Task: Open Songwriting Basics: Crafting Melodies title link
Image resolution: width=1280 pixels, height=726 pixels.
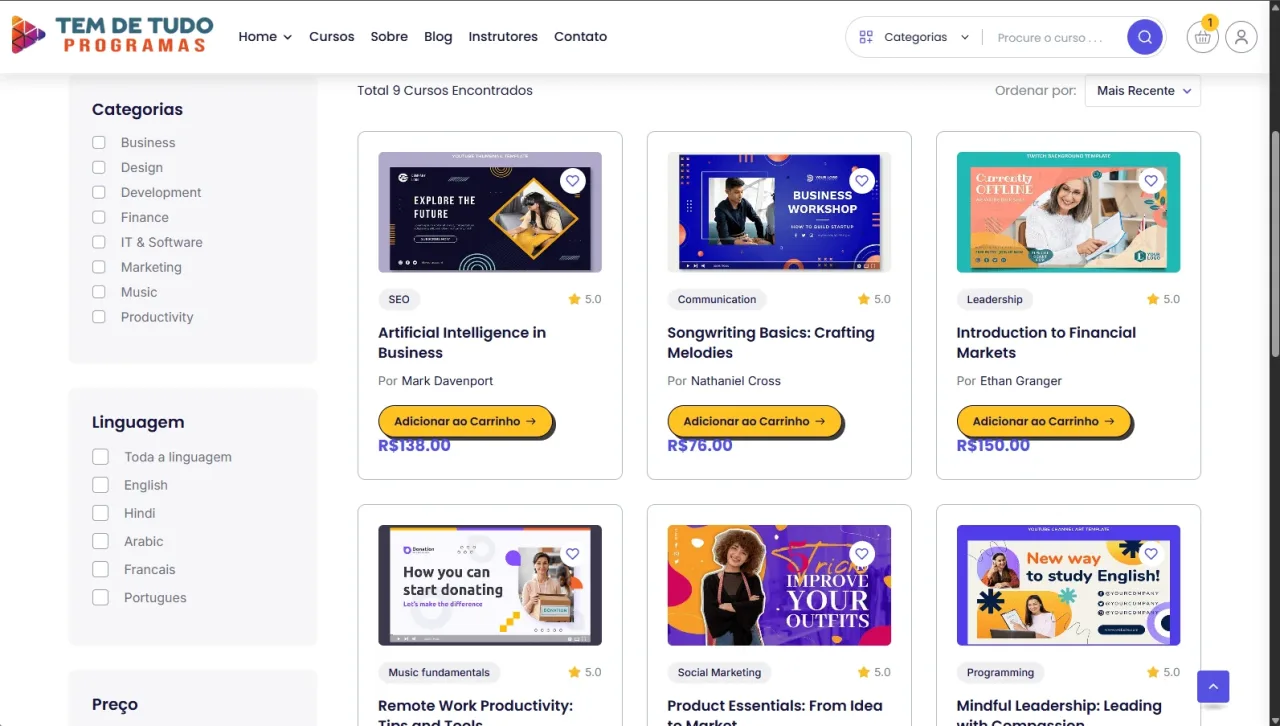Action: pyautogui.click(x=771, y=342)
